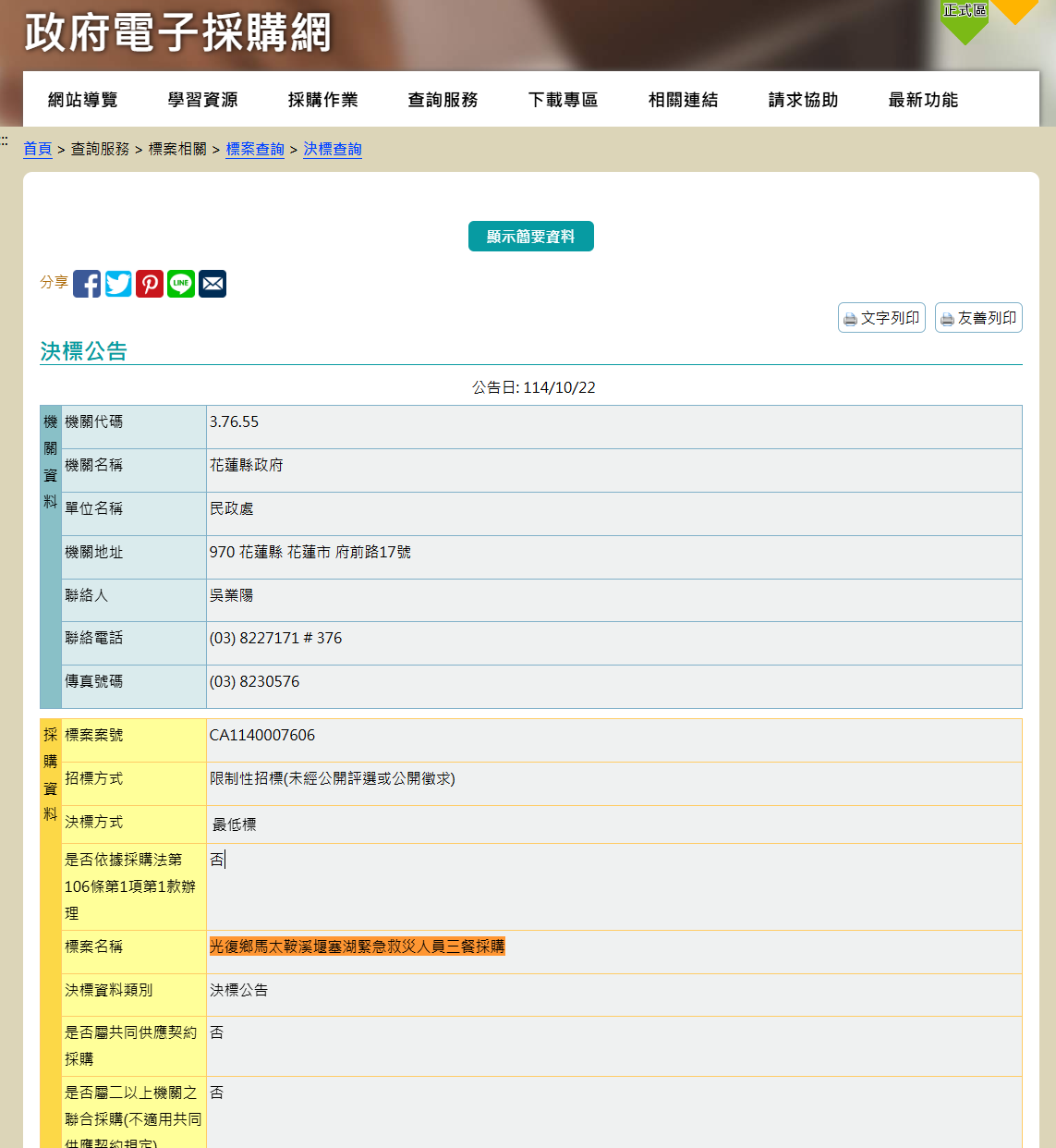Click the 決標查詢 breadcrumb link
This screenshot has height=1148, width=1056.
[x=333, y=149]
